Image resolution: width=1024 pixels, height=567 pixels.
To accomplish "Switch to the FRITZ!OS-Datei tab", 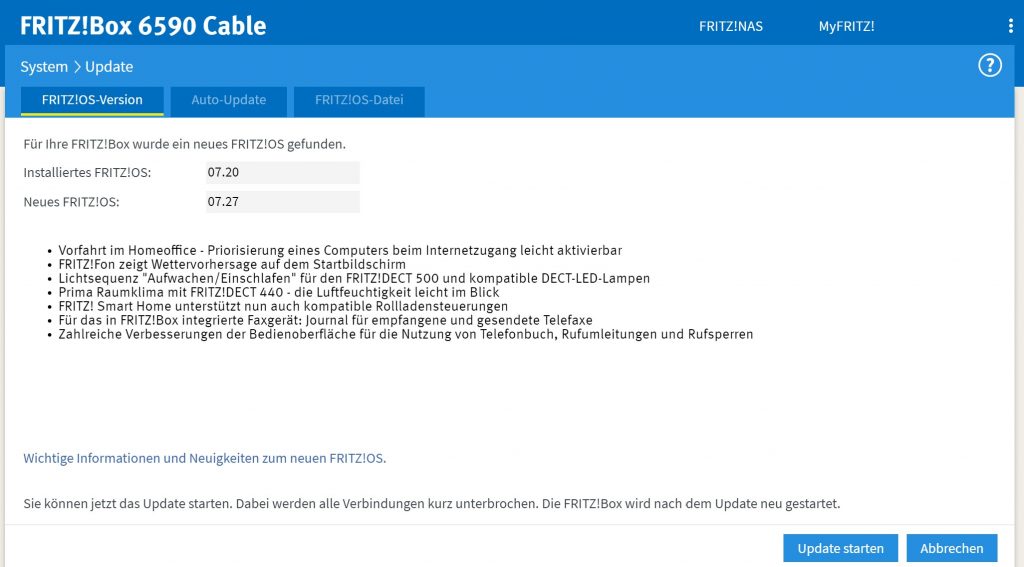I will click(x=359, y=101).
